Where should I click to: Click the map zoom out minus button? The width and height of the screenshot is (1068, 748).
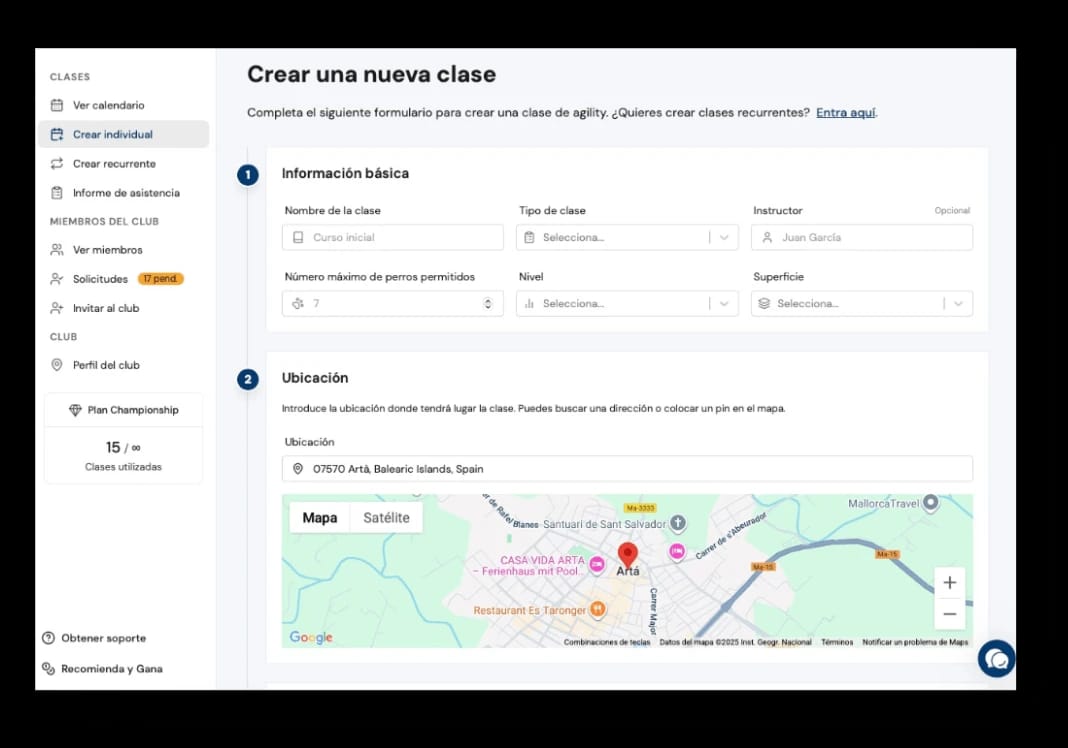[949, 614]
